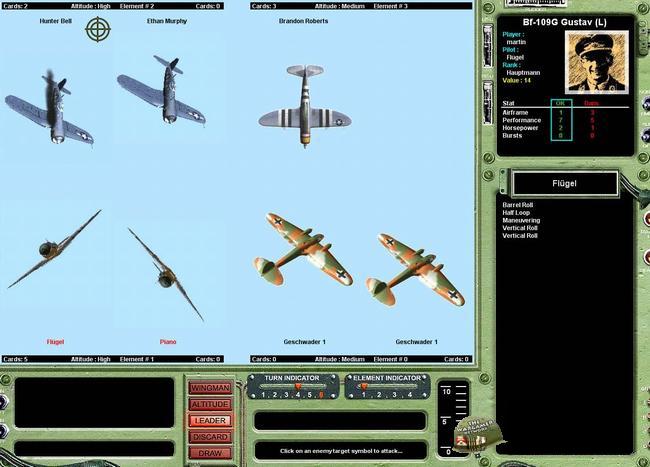Click the target symbol beside Hunter Bell
The image size is (650, 467).
pos(98,29)
